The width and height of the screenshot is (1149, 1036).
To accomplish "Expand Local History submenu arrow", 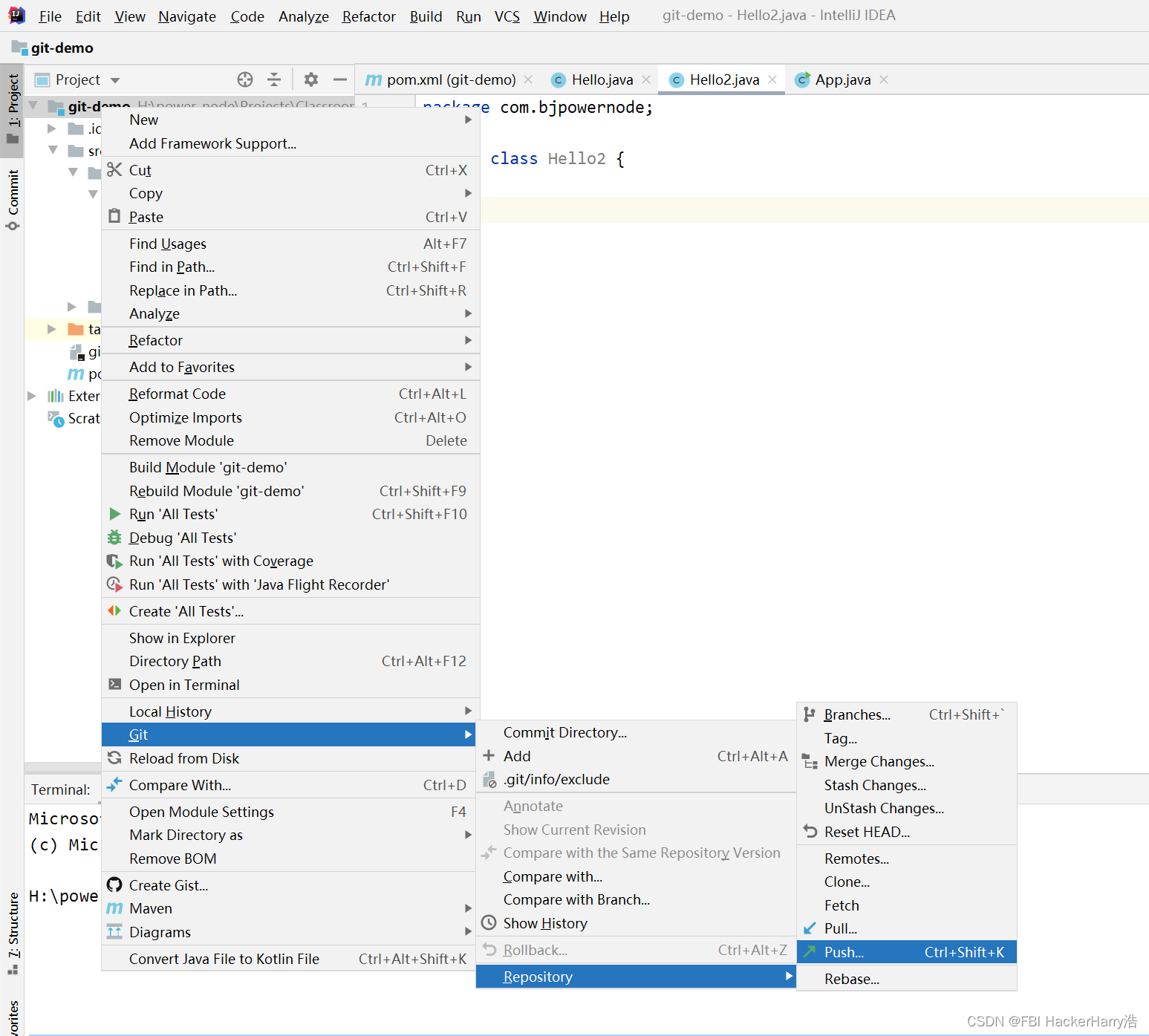I will (x=468, y=711).
